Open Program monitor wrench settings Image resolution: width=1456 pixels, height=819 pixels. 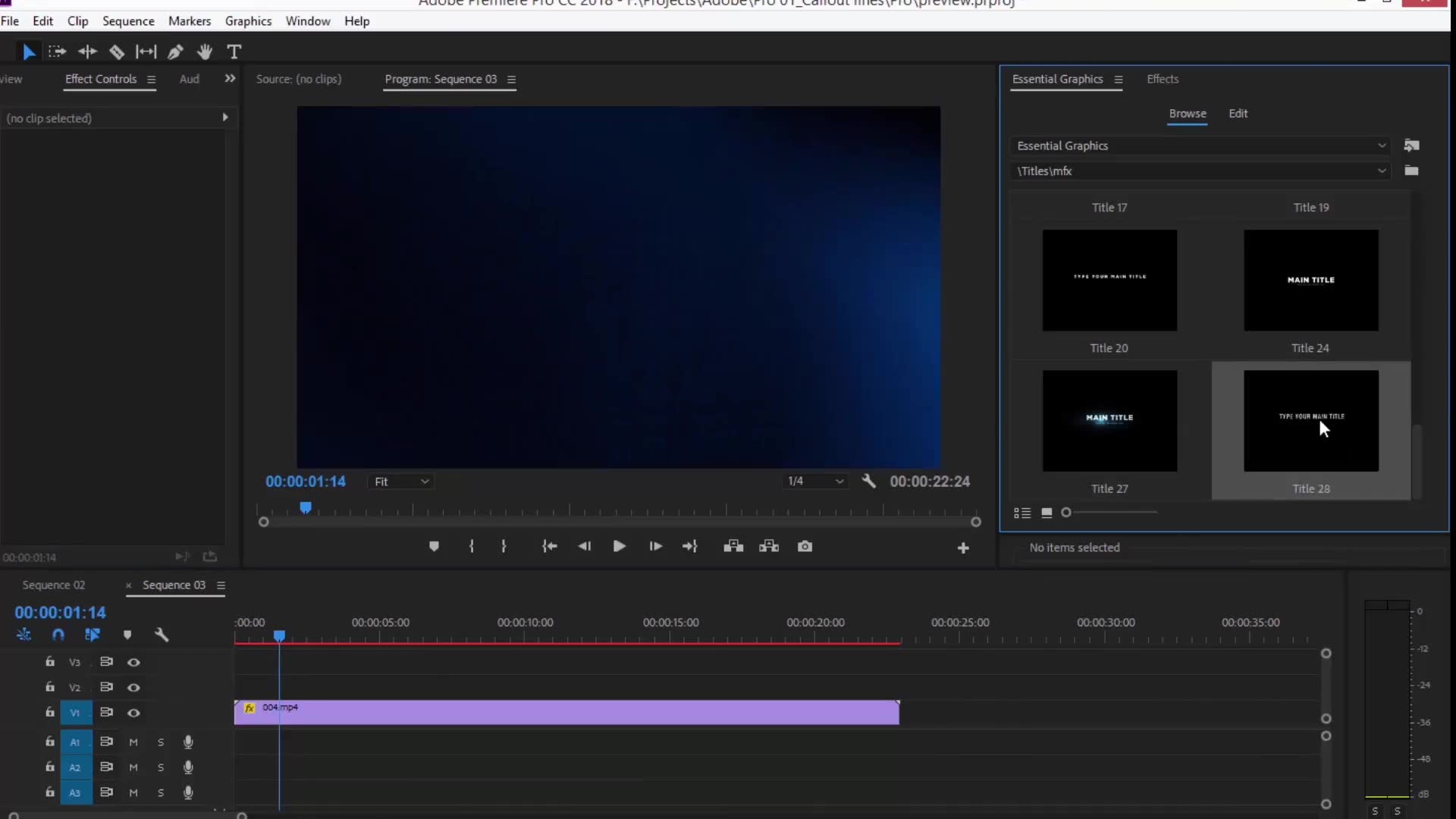tap(869, 481)
